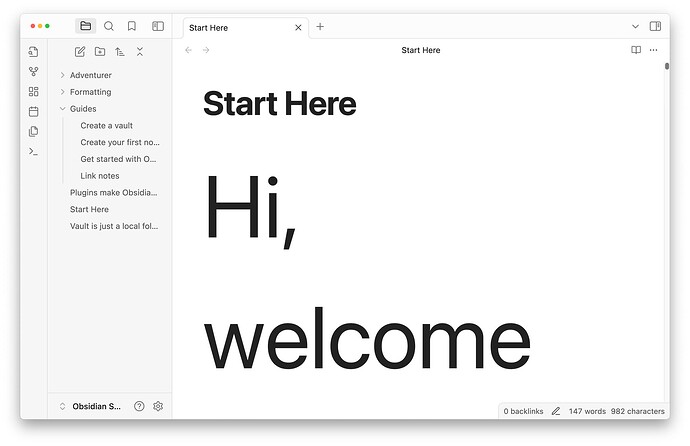Select the 'Start Here' tab
The height and width of the screenshot is (446, 690).
tap(246, 28)
